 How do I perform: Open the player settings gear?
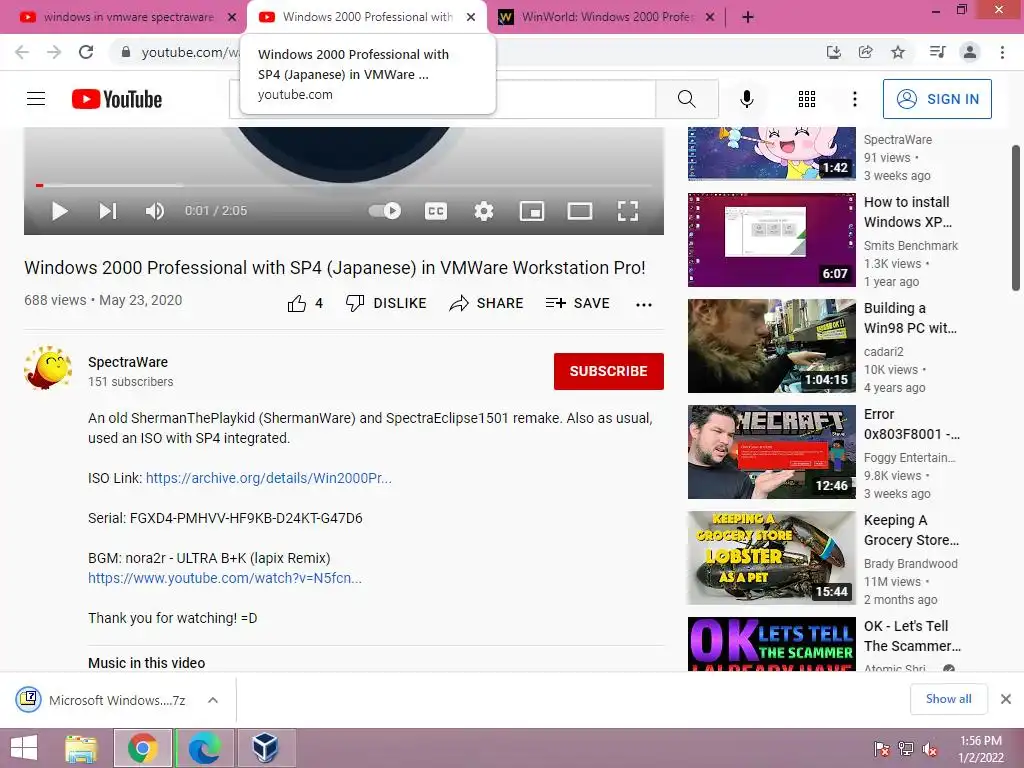click(x=484, y=211)
